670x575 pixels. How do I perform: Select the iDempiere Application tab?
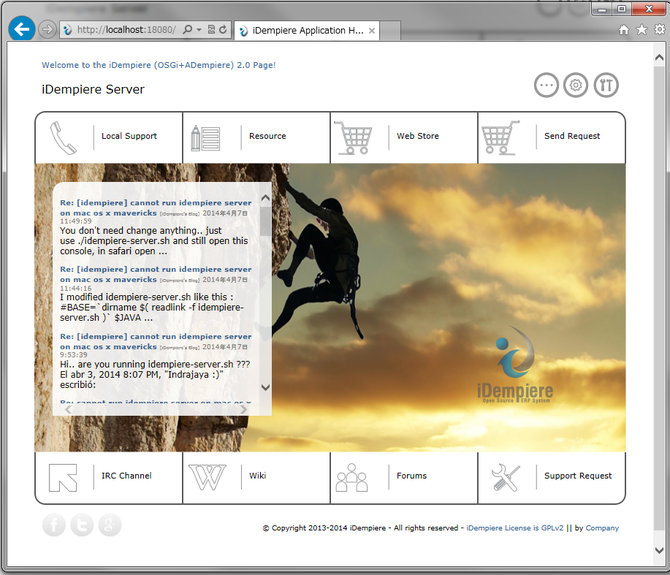[x=307, y=30]
